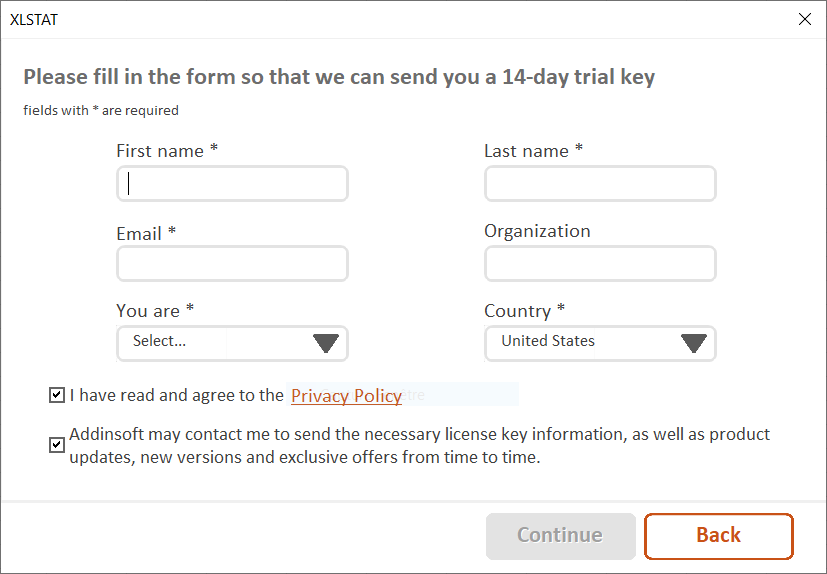The height and width of the screenshot is (574, 827).
Task: Toggle the Addinsoft contact consent checkbox
Action: (57, 446)
